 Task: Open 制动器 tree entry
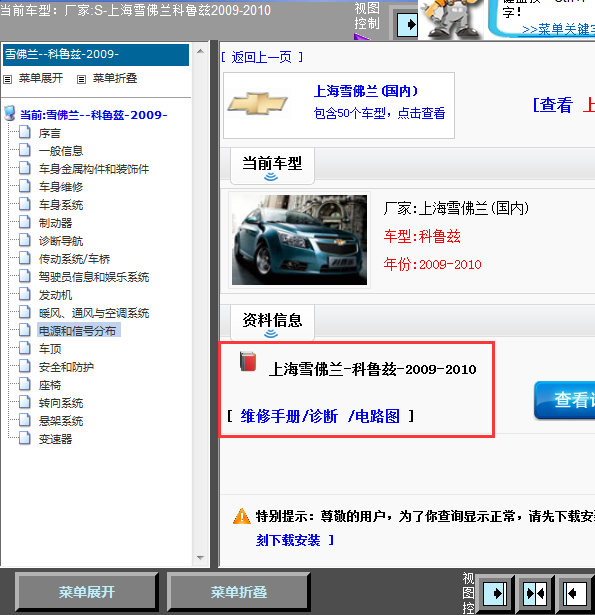[x=55, y=223]
